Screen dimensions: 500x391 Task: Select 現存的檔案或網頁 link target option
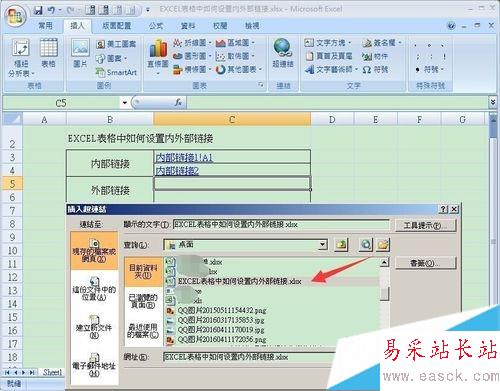pos(94,251)
